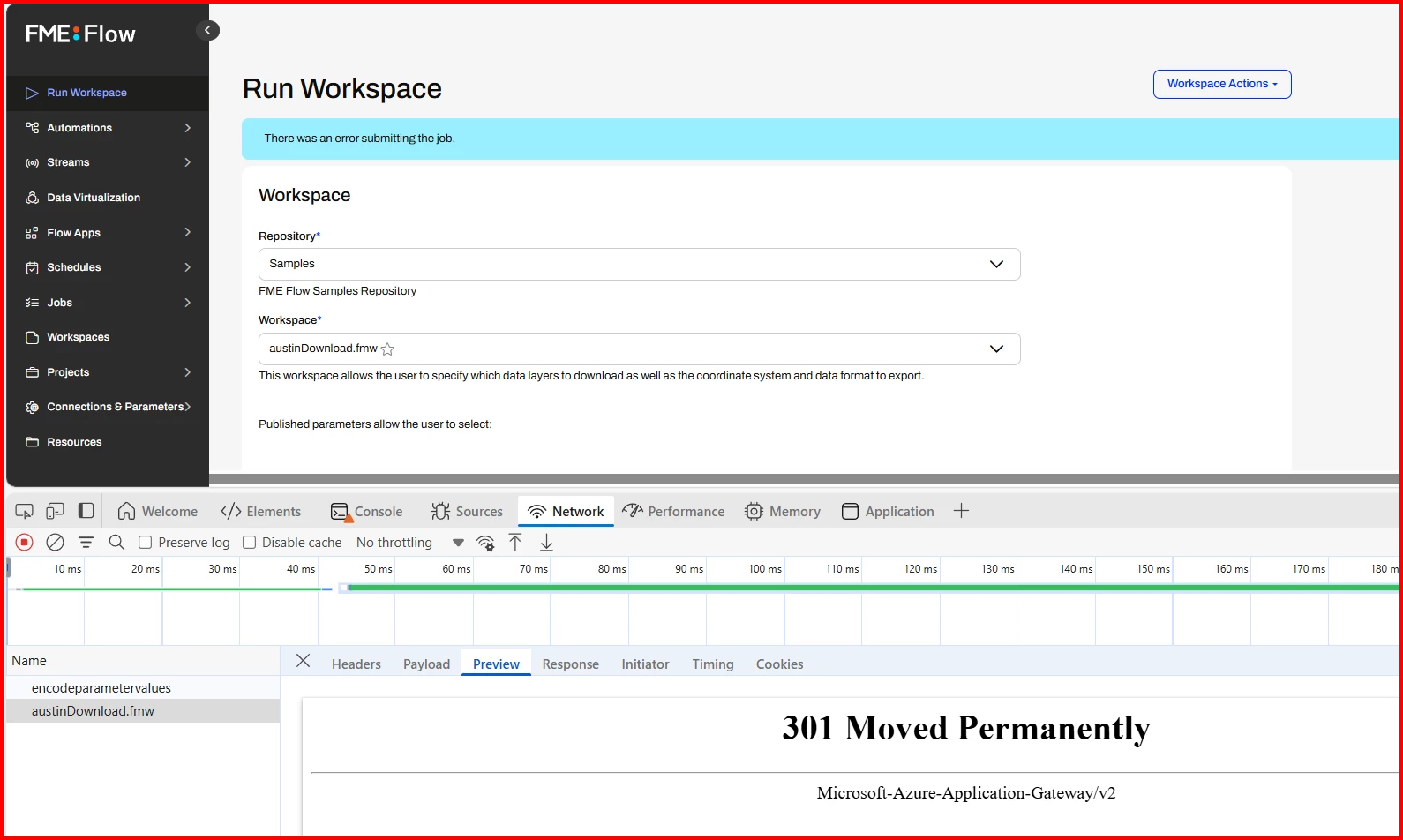Click the Run Workspace play icon
Image resolution: width=1403 pixels, height=840 pixels.
32,93
